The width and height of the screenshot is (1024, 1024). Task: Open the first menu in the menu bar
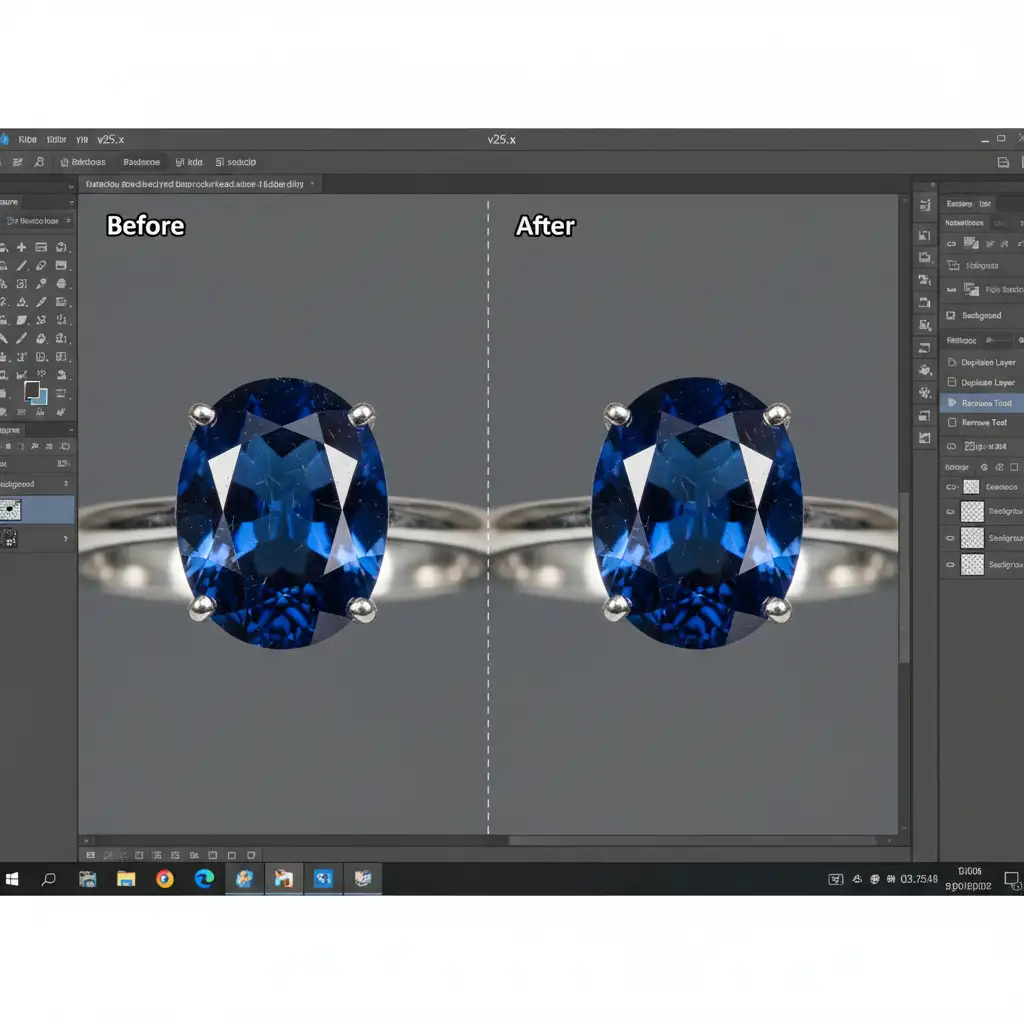tap(27, 140)
